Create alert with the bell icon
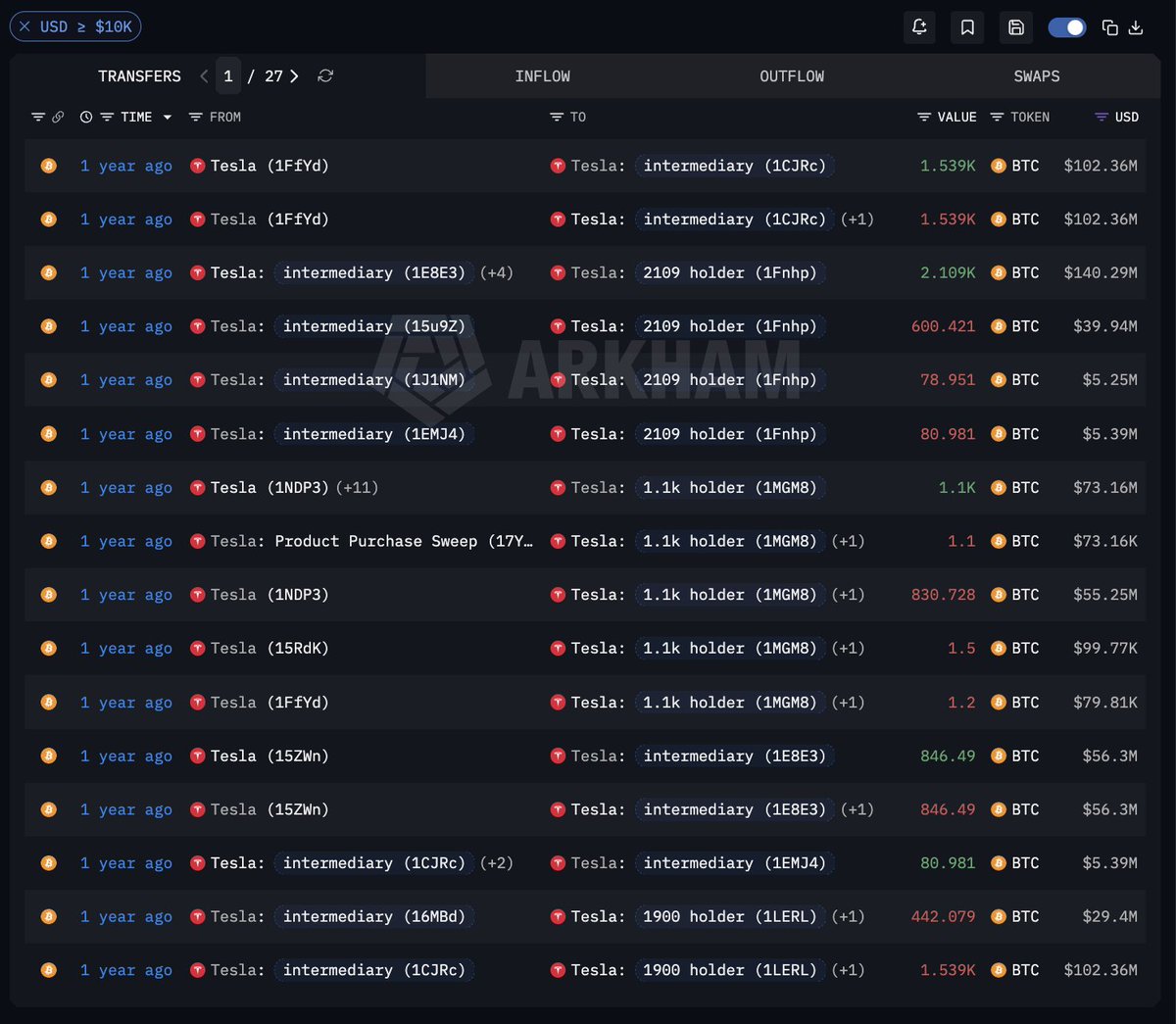This screenshot has height=1024, width=1176. (919, 27)
